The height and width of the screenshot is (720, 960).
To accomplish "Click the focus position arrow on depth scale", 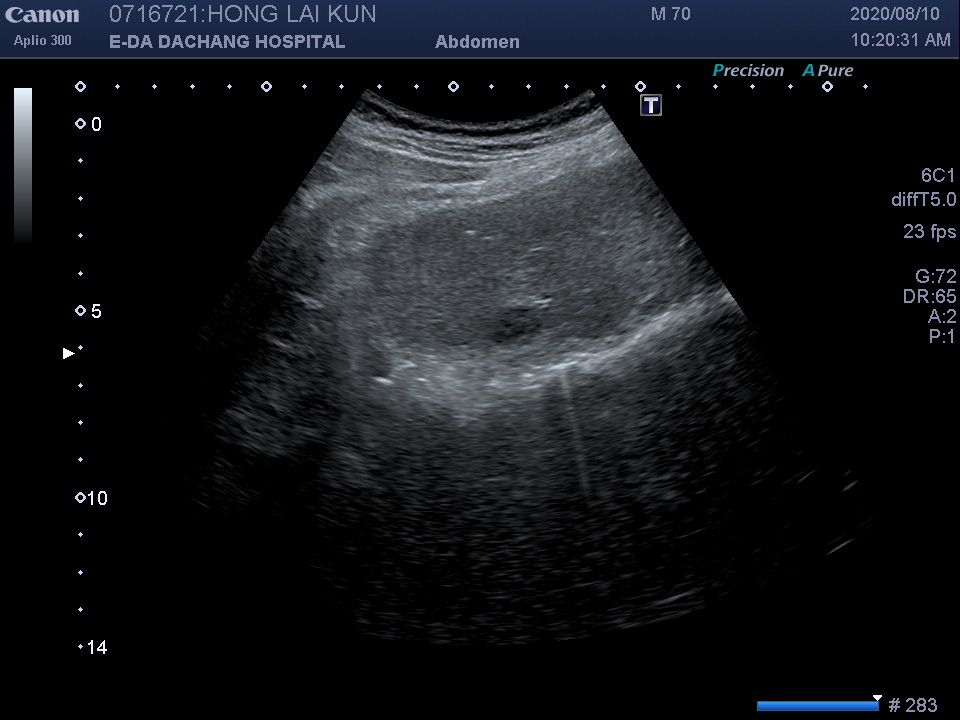I will [x=69, y=353].
